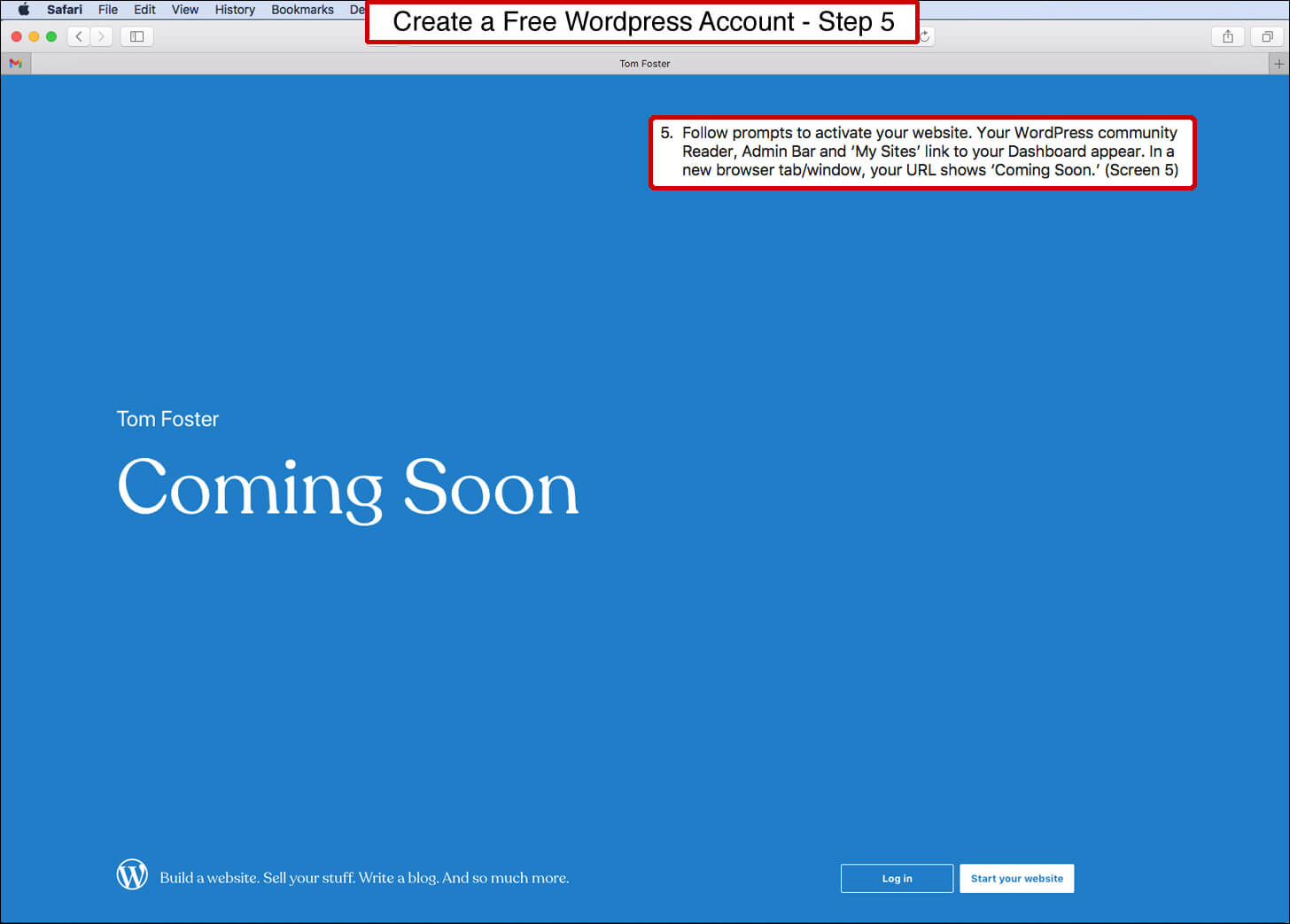Viewport: 1290px width, 924px height.
Task: Open the Edit menu
Action: click(144, 10)
